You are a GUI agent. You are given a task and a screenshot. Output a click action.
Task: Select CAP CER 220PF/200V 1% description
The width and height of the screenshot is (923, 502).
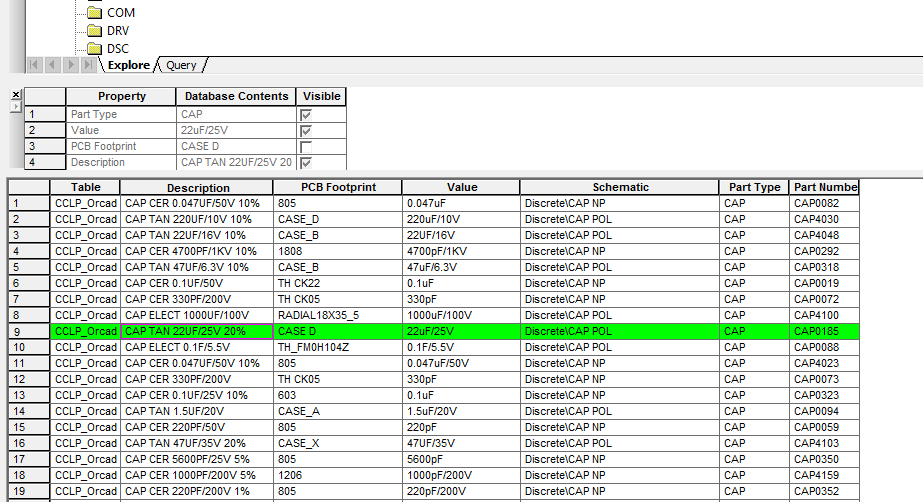coord(197,491)
